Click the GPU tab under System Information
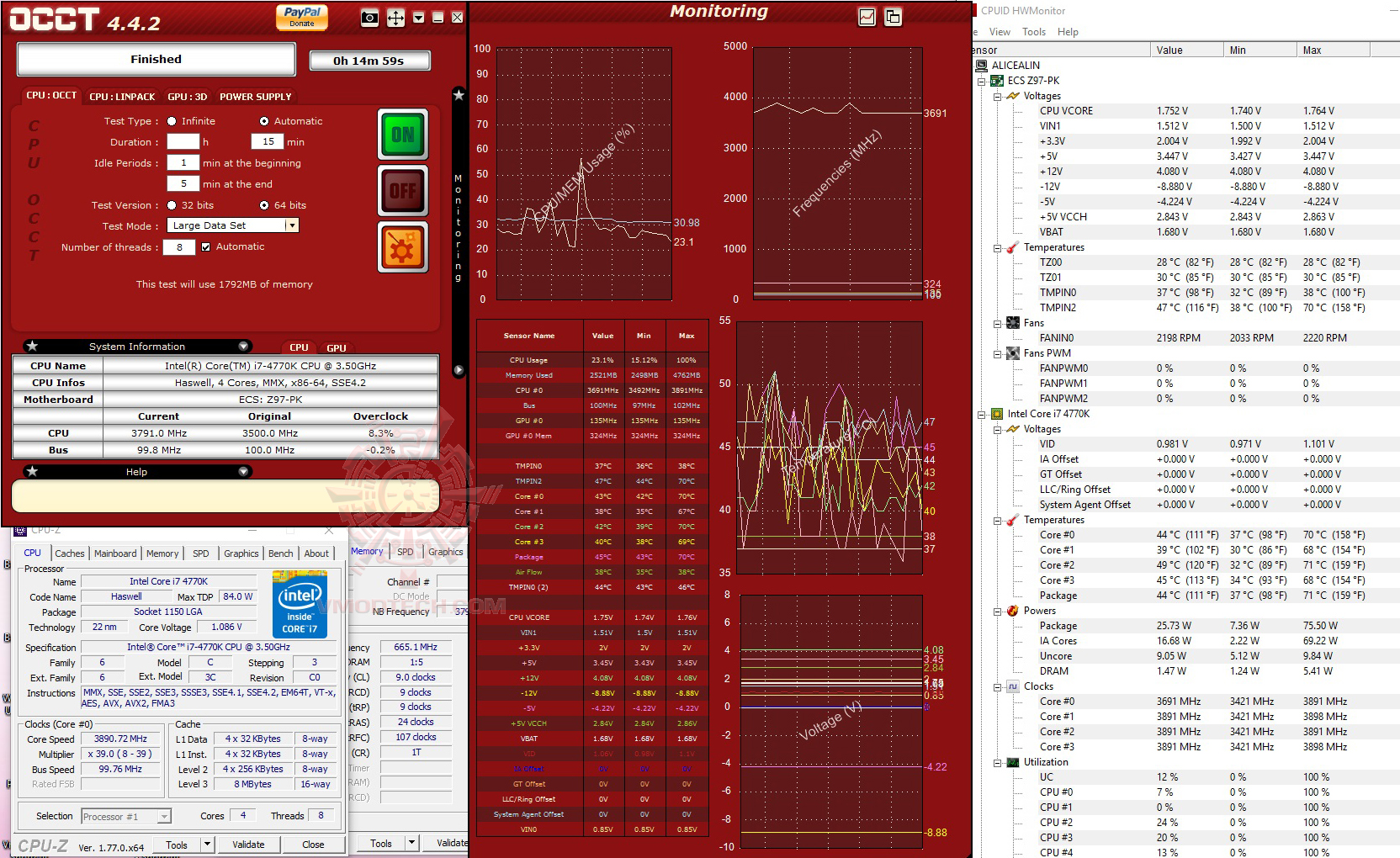 pyautogui.click(x=337, y=348)
